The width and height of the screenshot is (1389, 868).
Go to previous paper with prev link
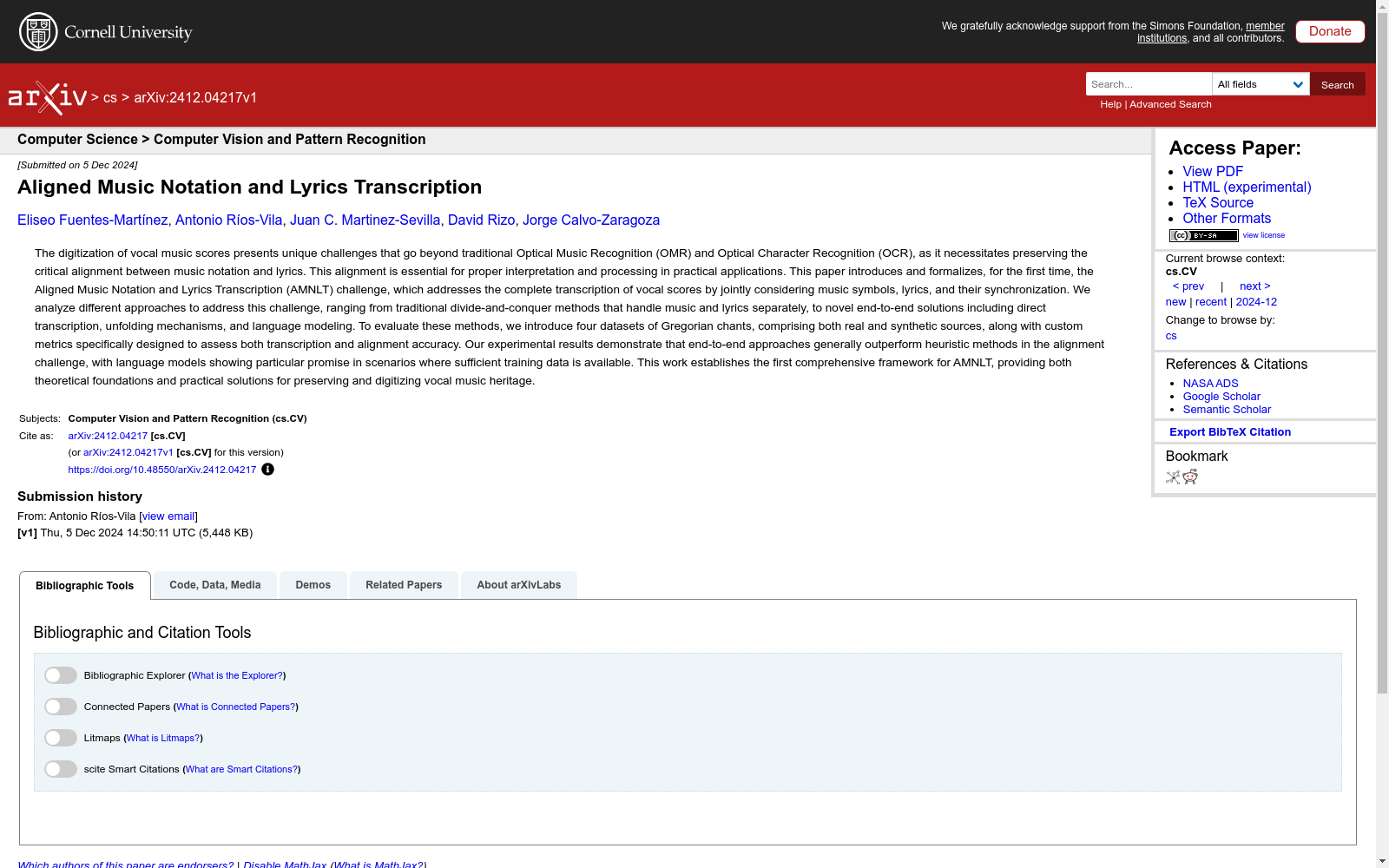(1188, 286)
